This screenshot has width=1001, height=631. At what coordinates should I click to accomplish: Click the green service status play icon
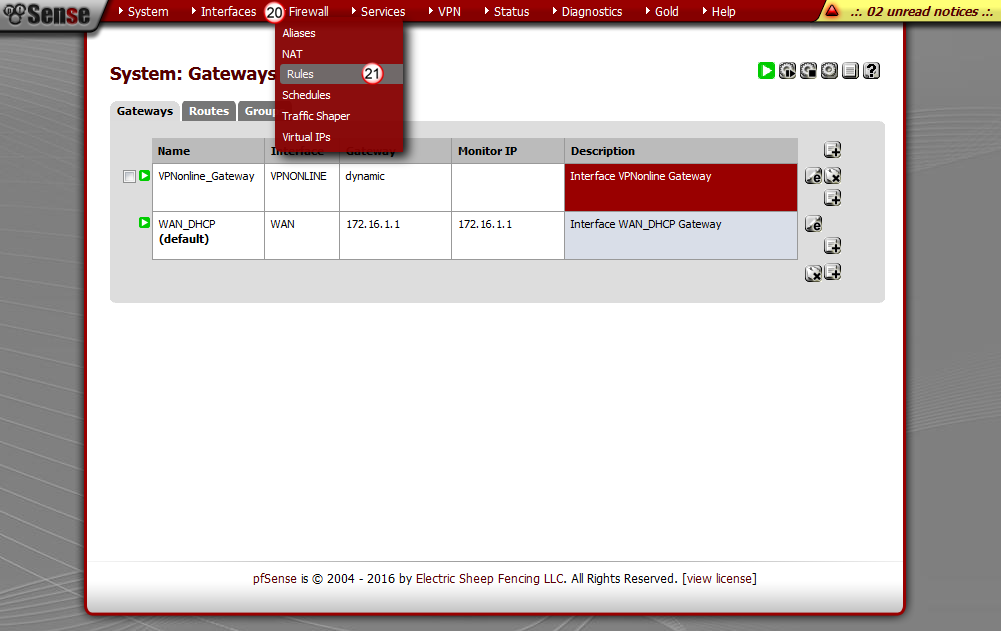click(x=766, y=71)
